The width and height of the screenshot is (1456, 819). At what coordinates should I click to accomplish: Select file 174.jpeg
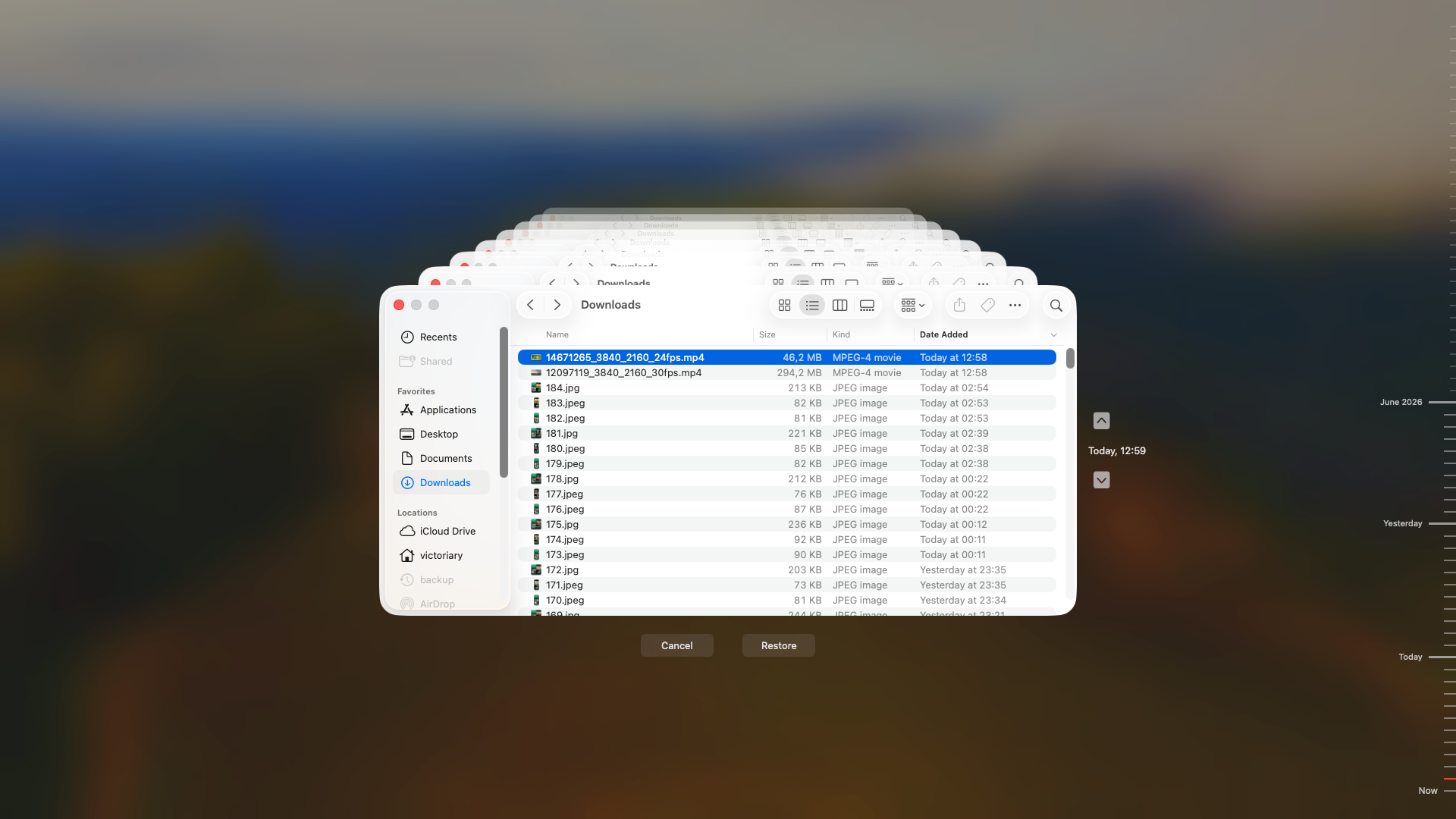[x=786, y=539]
